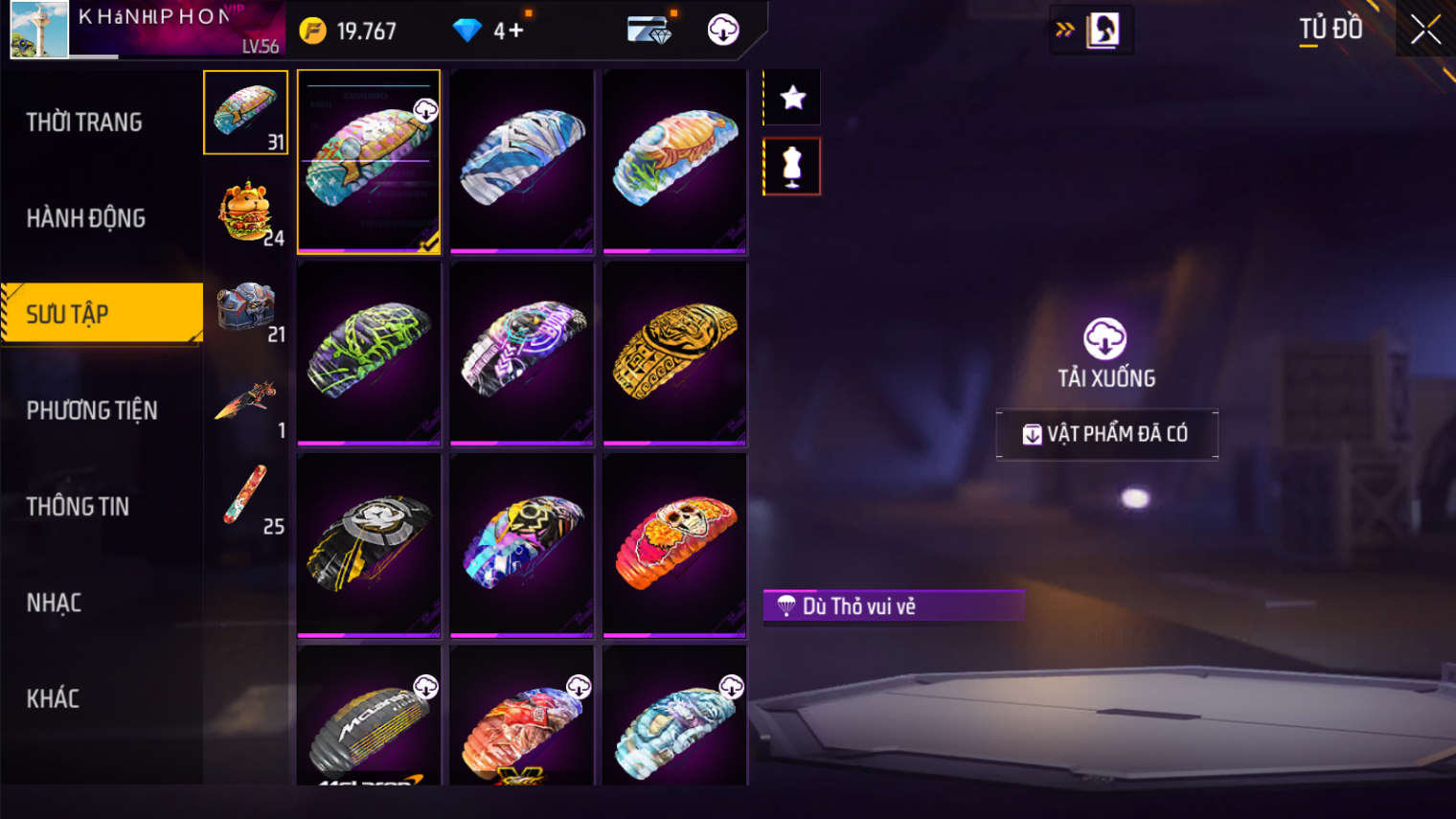Choose the loot box collection category
1456x819 pixels.
246,308
